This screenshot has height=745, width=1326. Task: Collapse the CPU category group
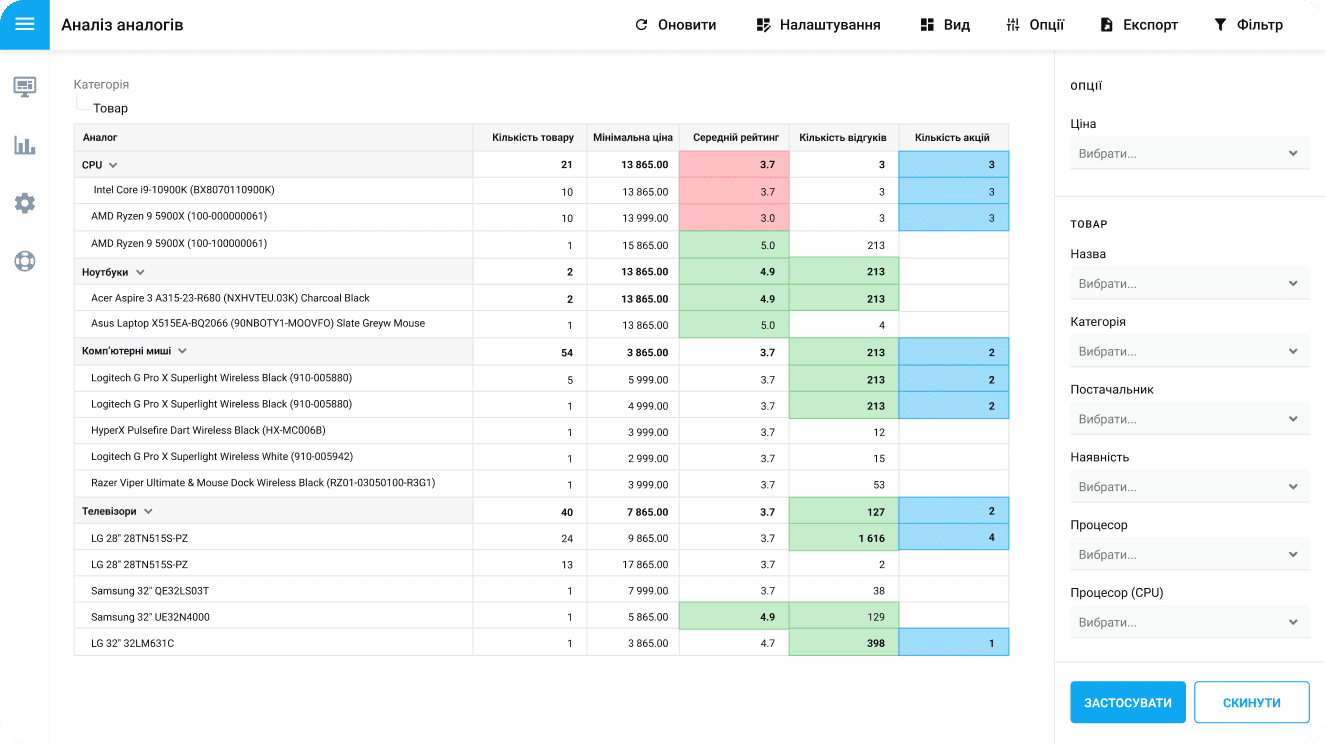[113, 165]
